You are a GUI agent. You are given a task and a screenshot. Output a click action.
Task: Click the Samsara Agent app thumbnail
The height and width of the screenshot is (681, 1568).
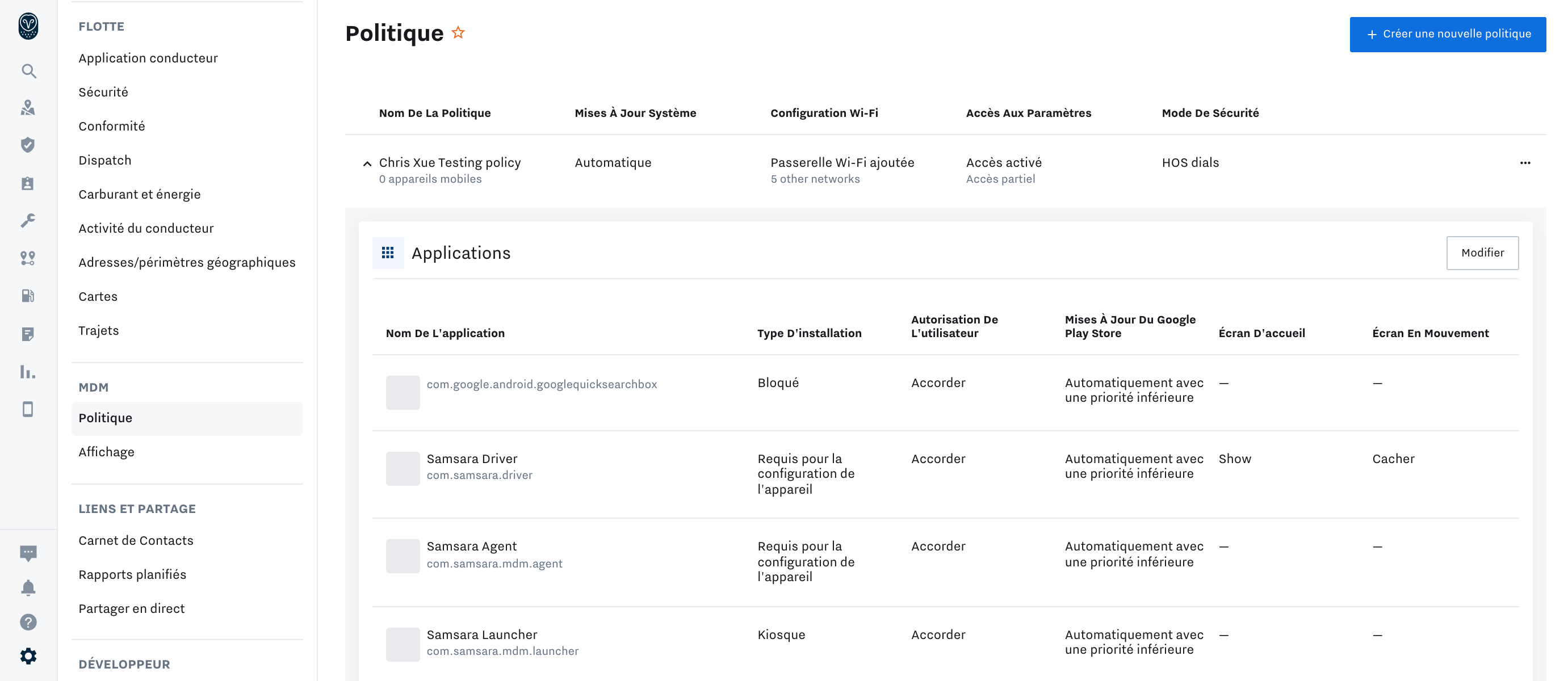coord(403,556)
